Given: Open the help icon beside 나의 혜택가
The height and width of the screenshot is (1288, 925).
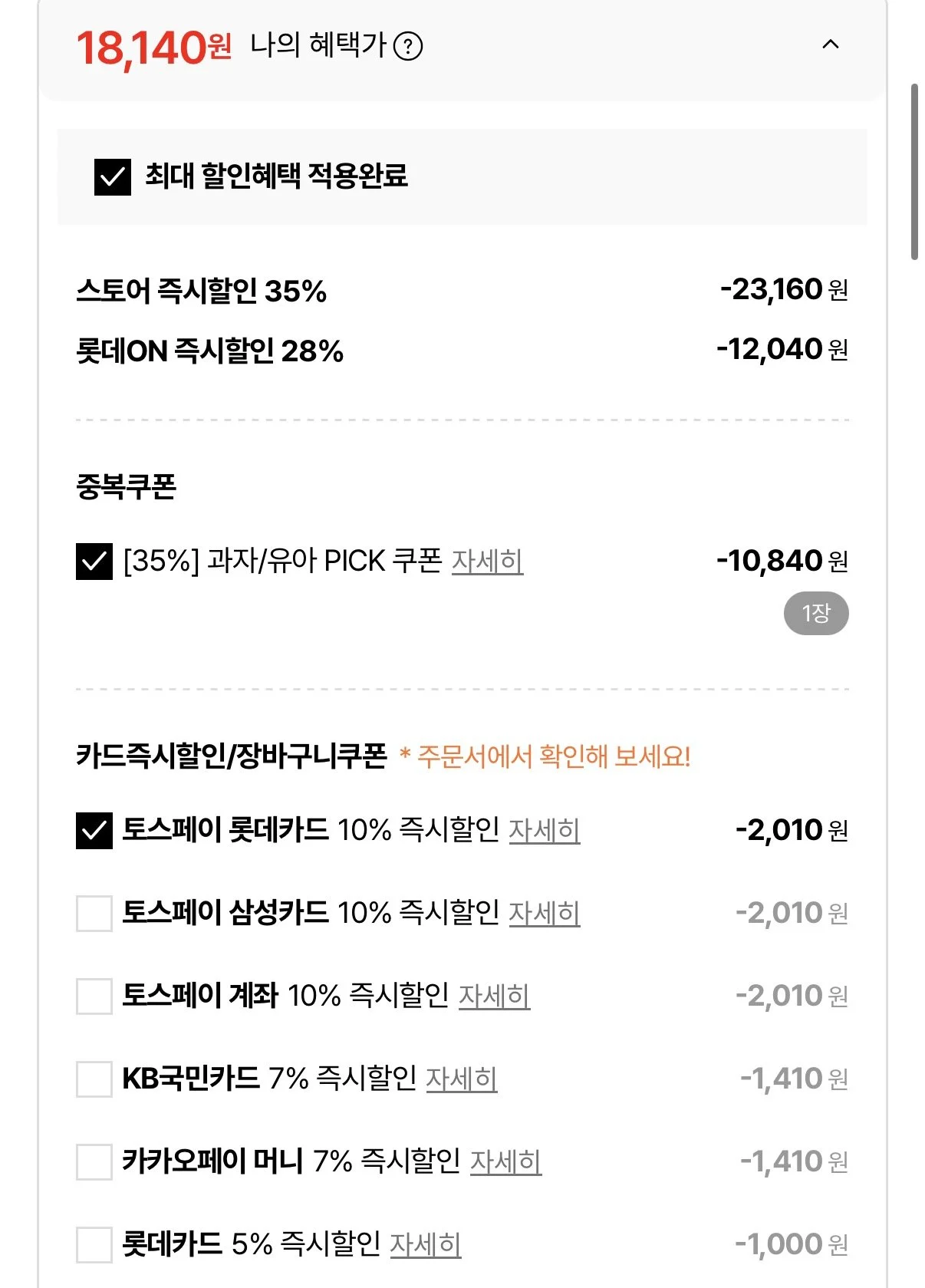Looking at the screenshot, I should coord(407,47).
